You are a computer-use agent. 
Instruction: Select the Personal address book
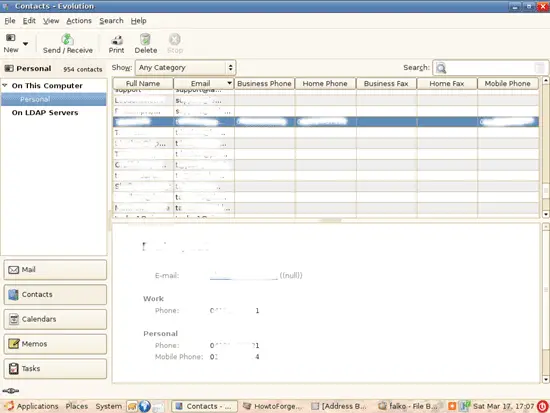tap(54, 99)
